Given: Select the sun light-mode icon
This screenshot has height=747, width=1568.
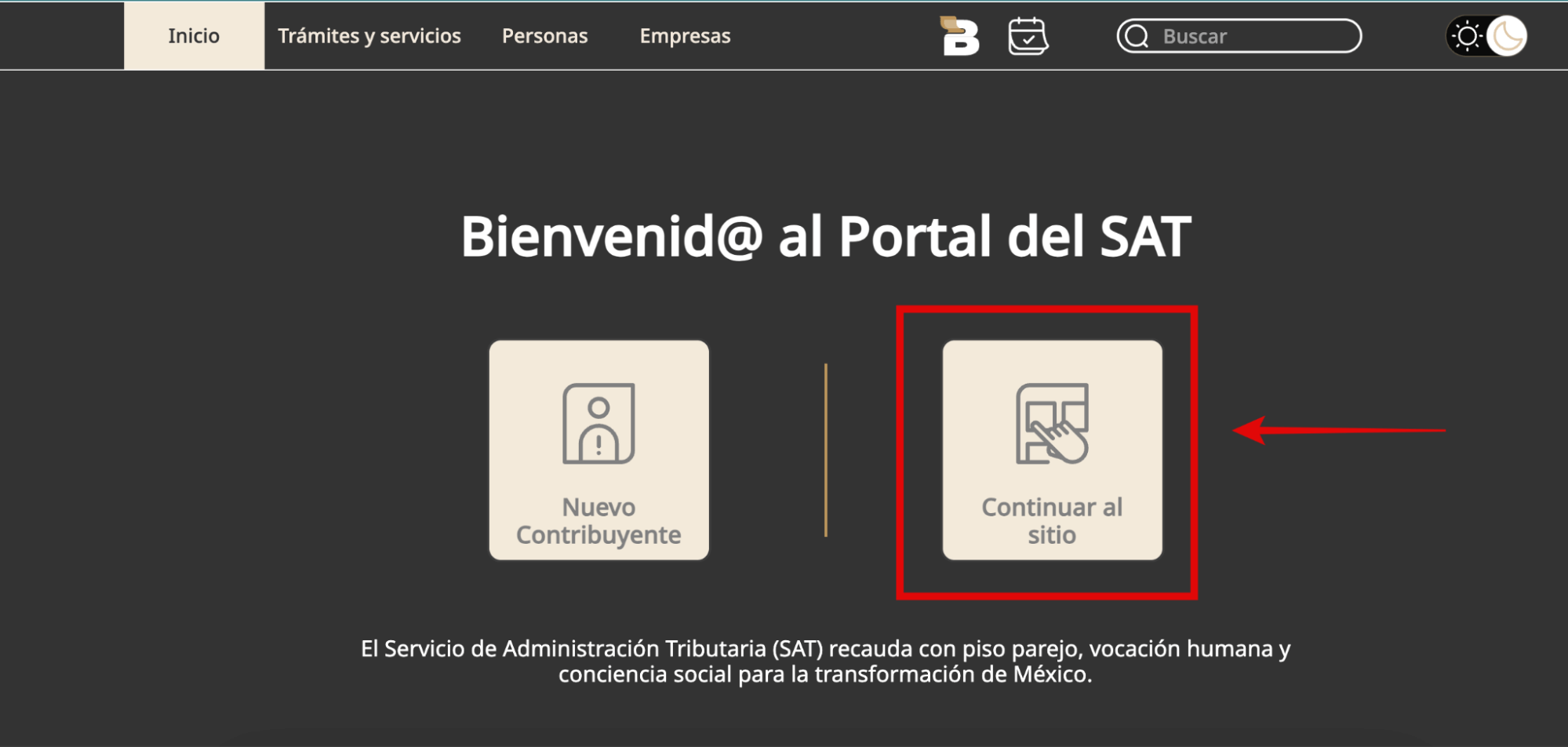Looking at the screenshot, I should [1465, 35].
